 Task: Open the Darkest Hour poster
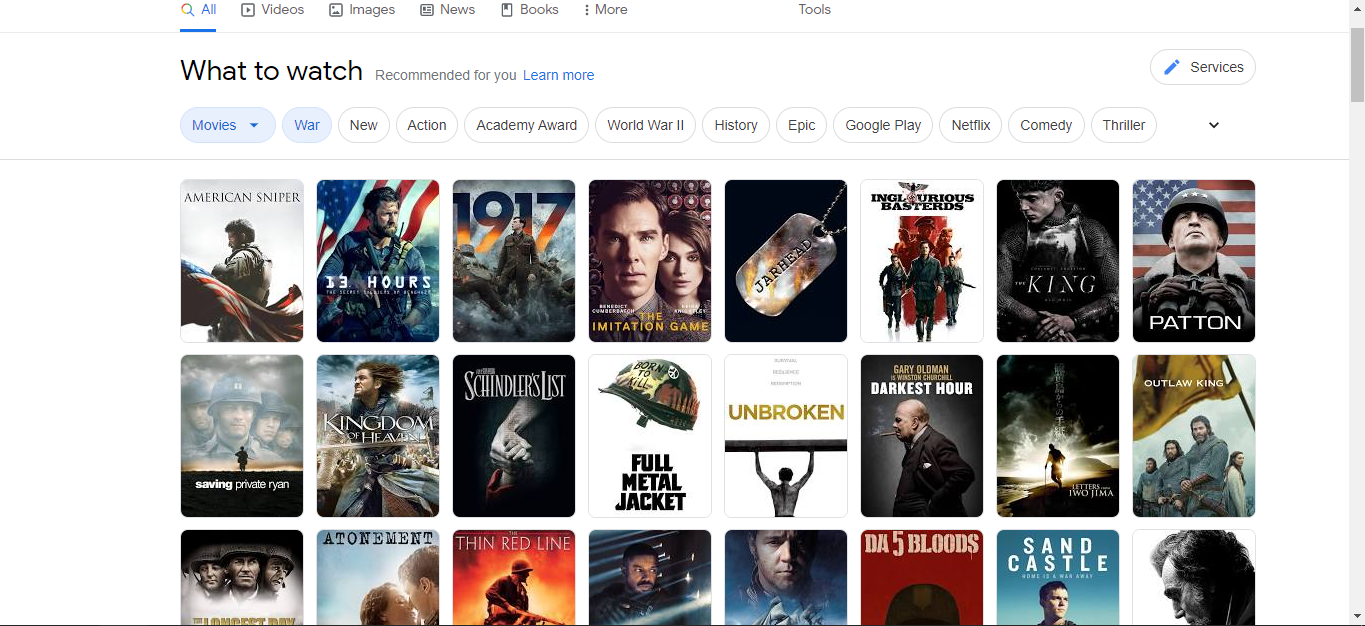(922, 436)
